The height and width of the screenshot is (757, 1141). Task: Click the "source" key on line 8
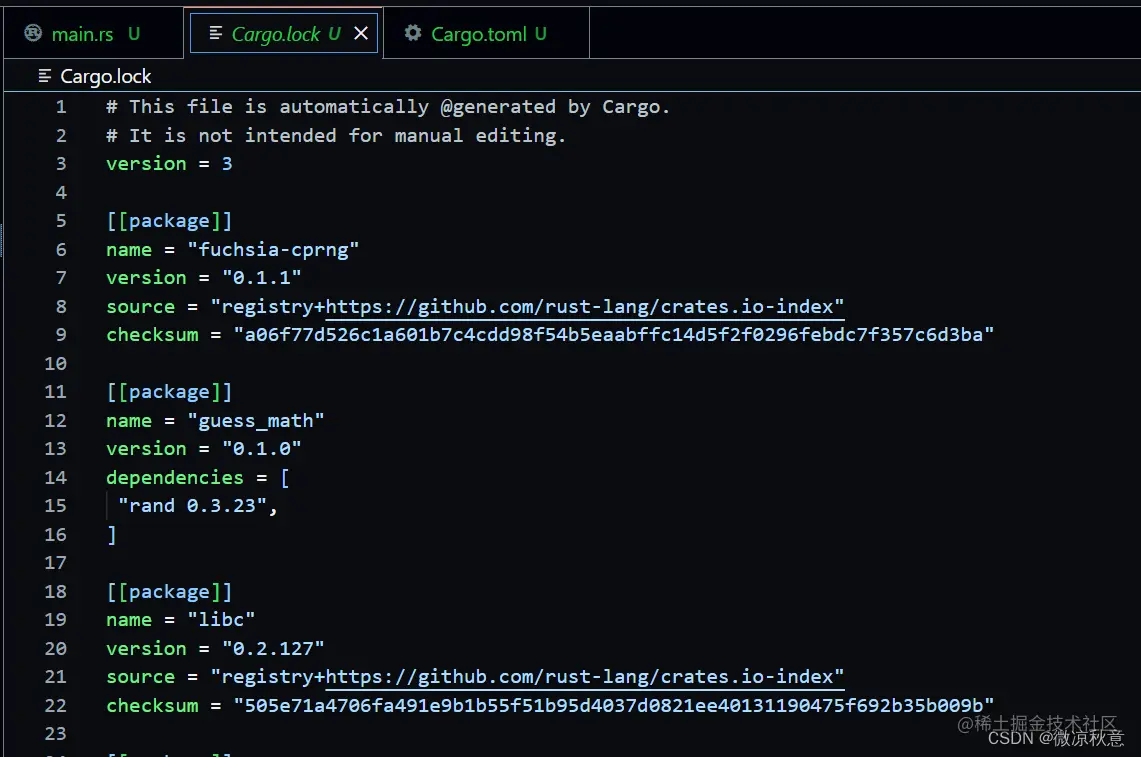[140, 306]
